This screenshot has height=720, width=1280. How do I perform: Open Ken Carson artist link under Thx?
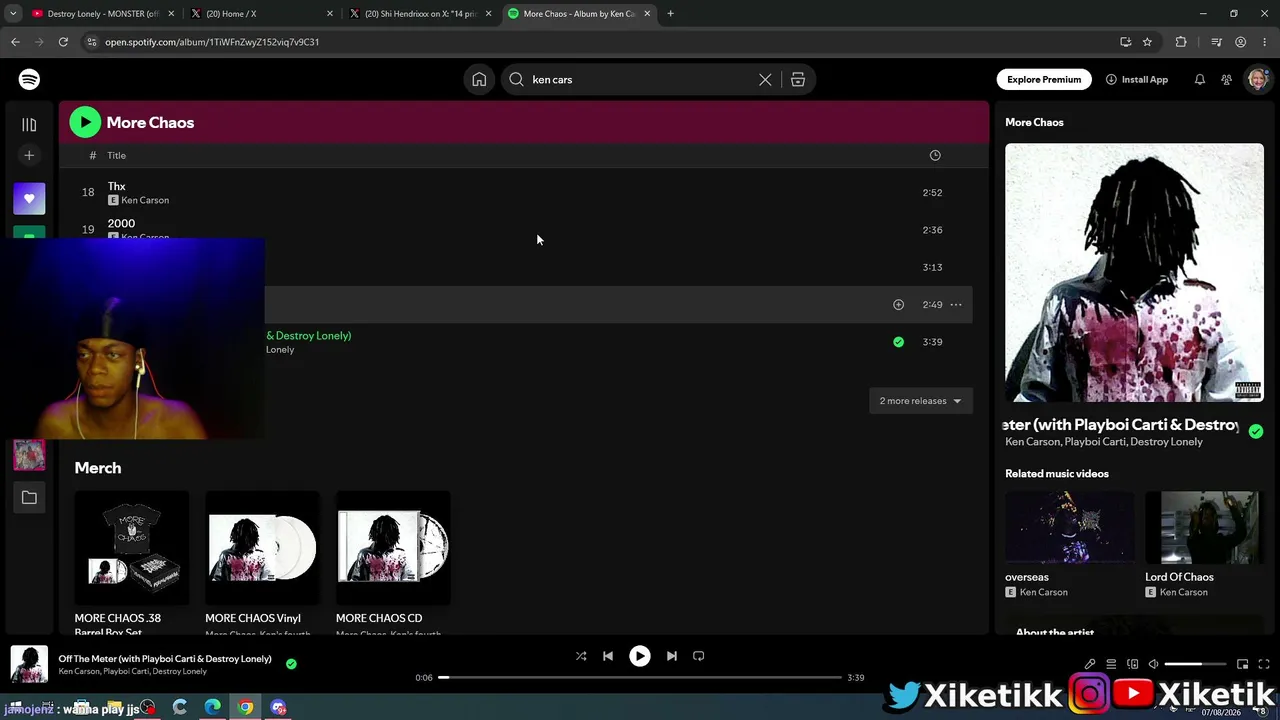(x=145, y=200)
